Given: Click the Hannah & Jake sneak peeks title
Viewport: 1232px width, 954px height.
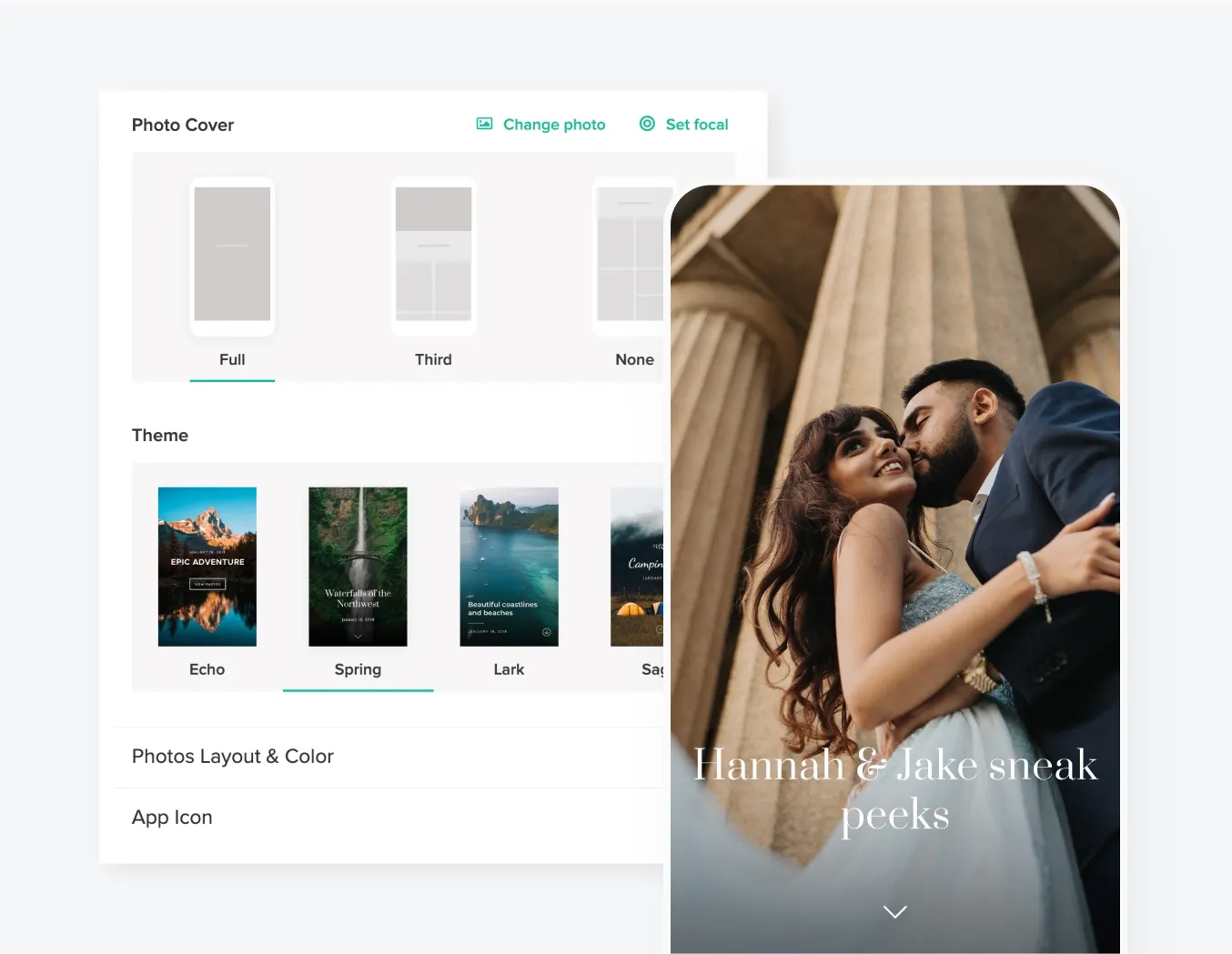Looking at the screenshot, I should tap(895, 788).
